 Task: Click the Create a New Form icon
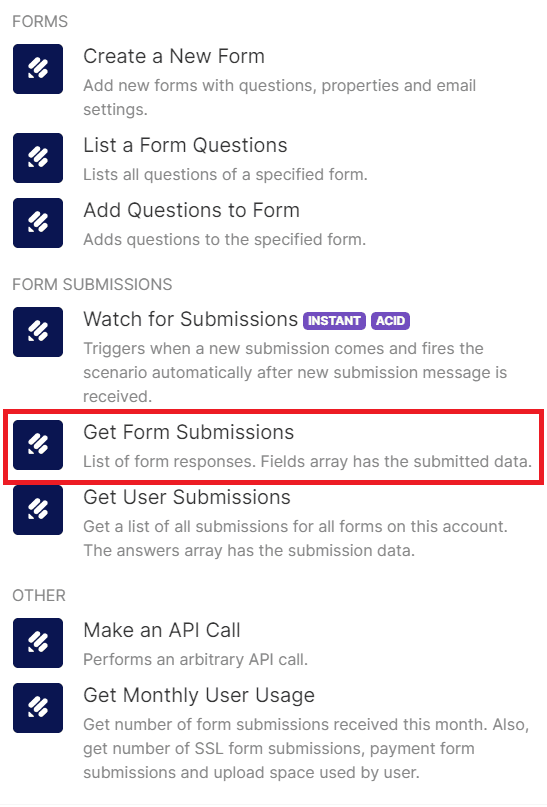tap(38, 69)
